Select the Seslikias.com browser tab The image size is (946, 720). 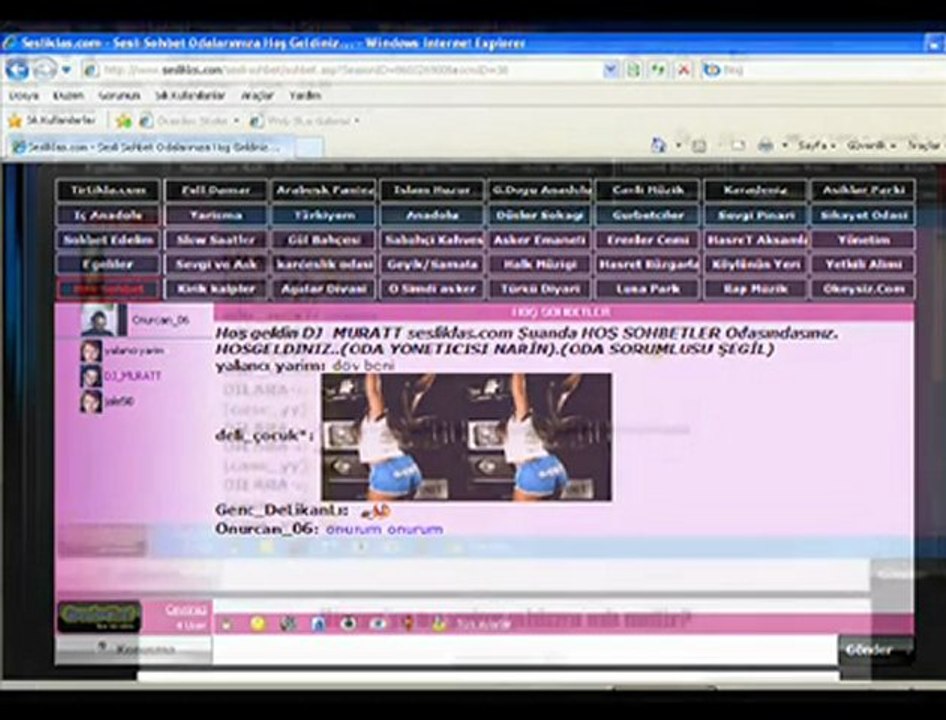tap(151, 147)
